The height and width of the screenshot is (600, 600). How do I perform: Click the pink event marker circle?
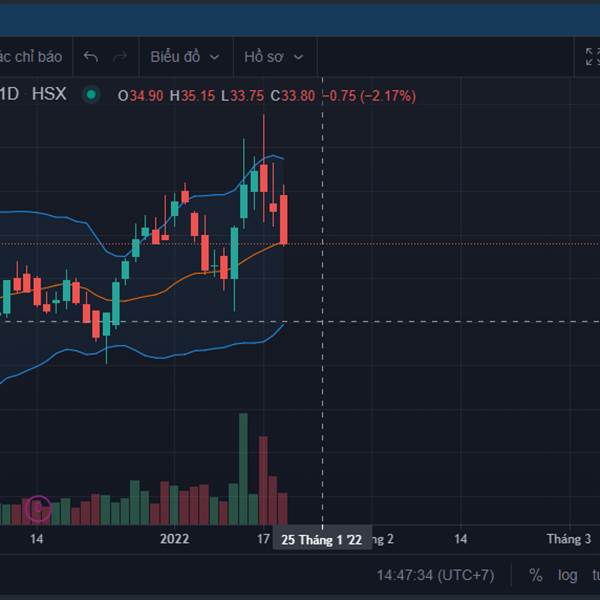(x=38, y=508)
